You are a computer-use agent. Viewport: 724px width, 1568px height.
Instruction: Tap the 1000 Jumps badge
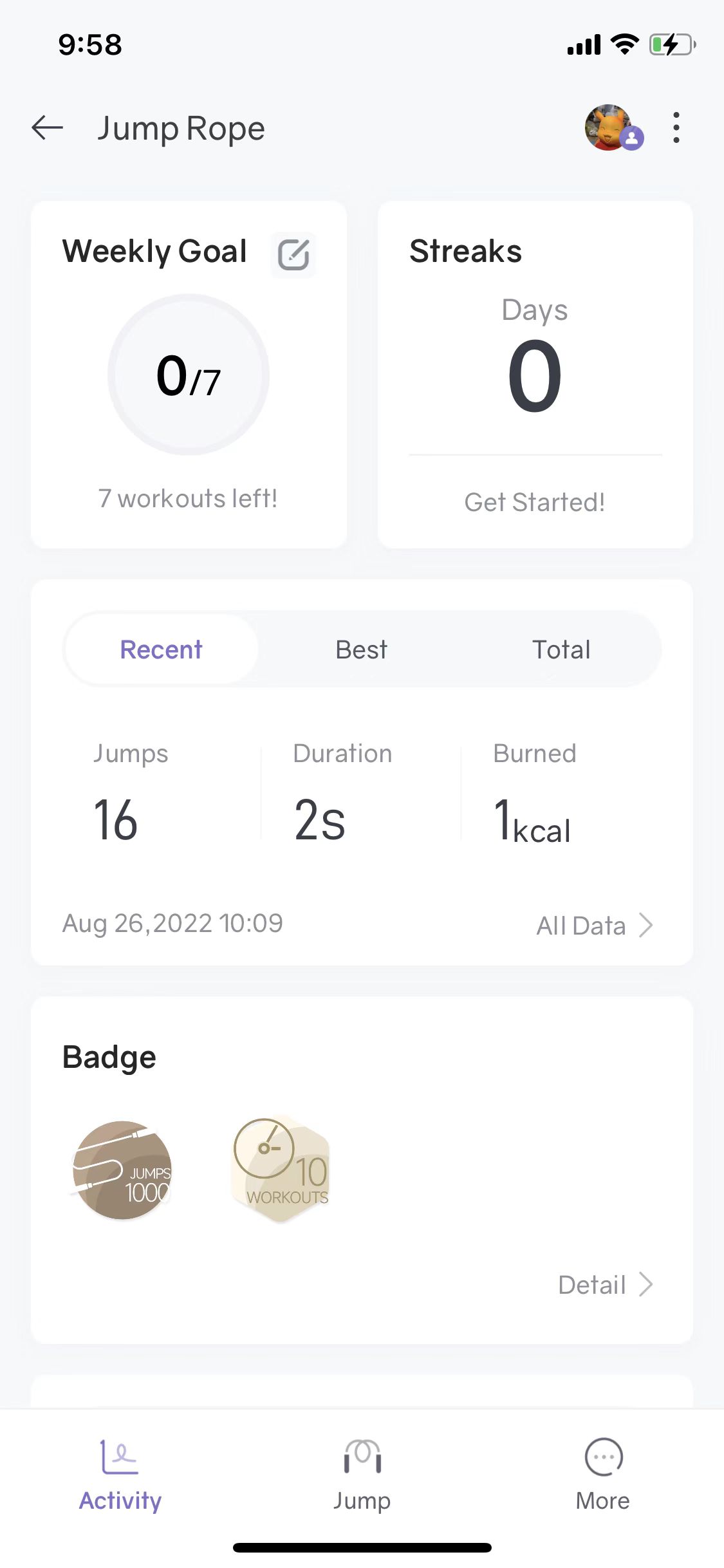point(122,1170)
